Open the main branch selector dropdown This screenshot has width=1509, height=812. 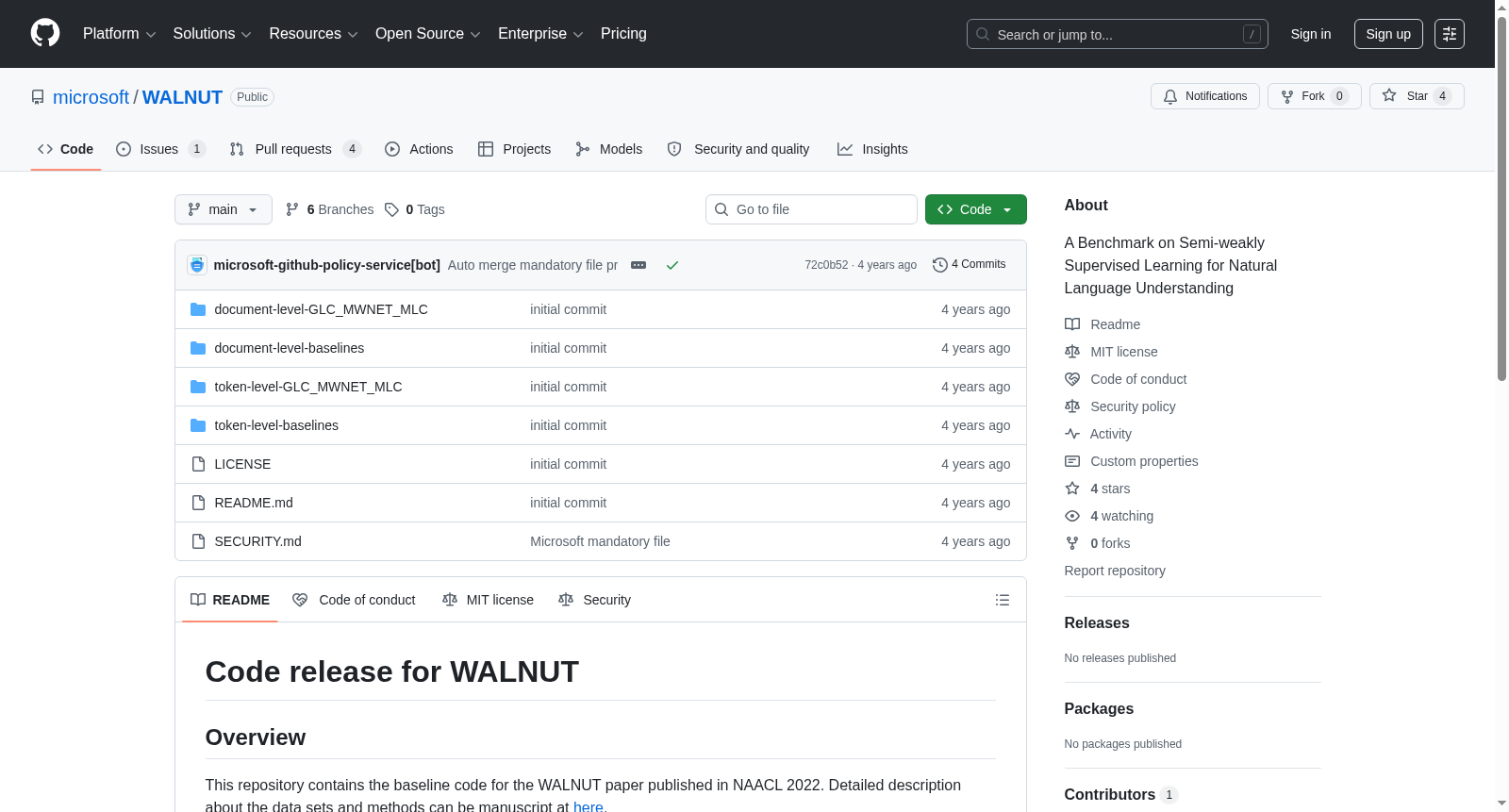(224, 209)
